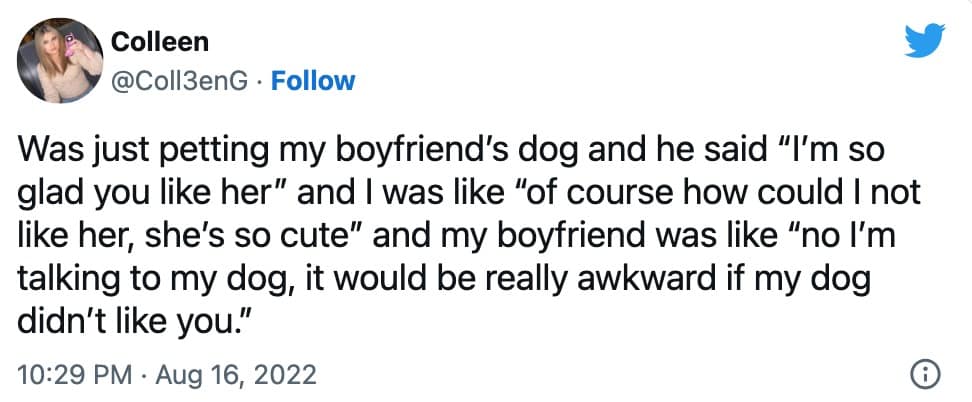Open Colleen's profile picture
The image size is (972, 402).
[x=64, y=61]
